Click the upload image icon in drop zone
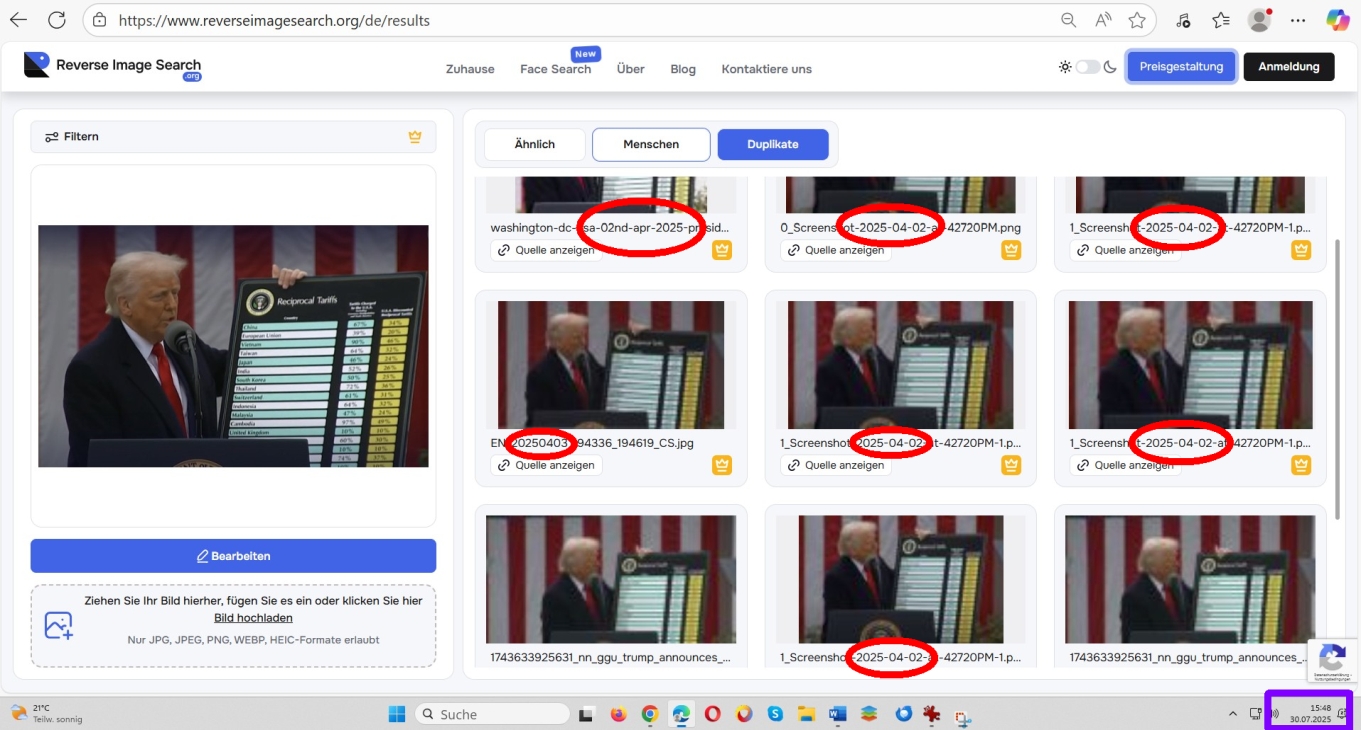The width and height of the screenshot is (1361, 730). click(x=59, y=626)
